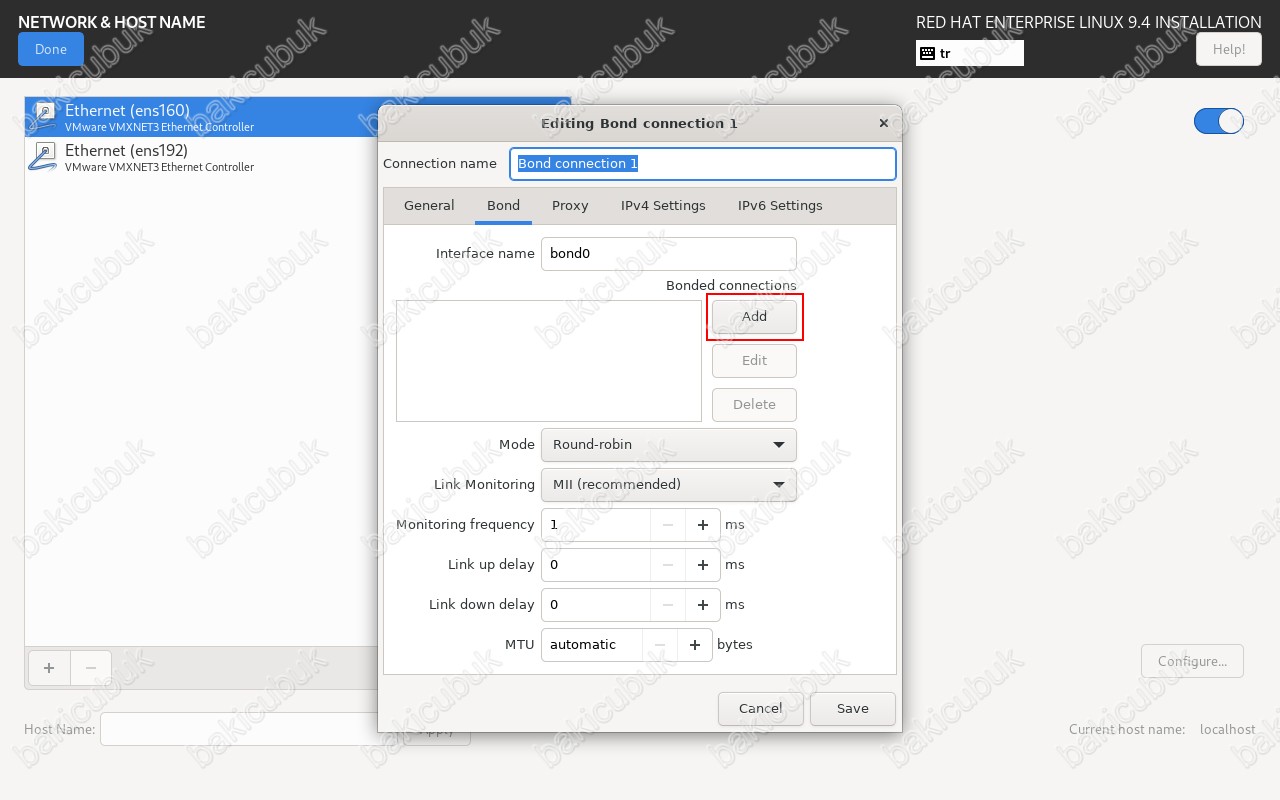Screen dimensions: 1280x800
Task: Decrease Monitoring frequency with minus
Action: (668, 525)
